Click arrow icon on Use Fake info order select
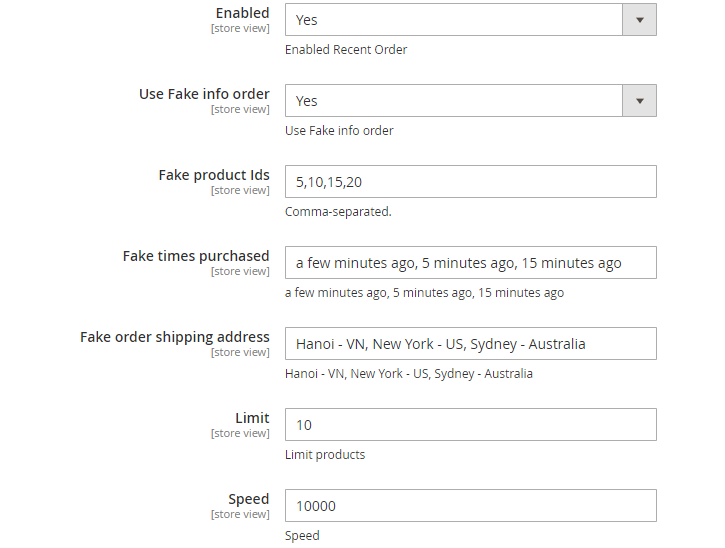This screenshot has height=548, width=725. click(x=640, y=100)
